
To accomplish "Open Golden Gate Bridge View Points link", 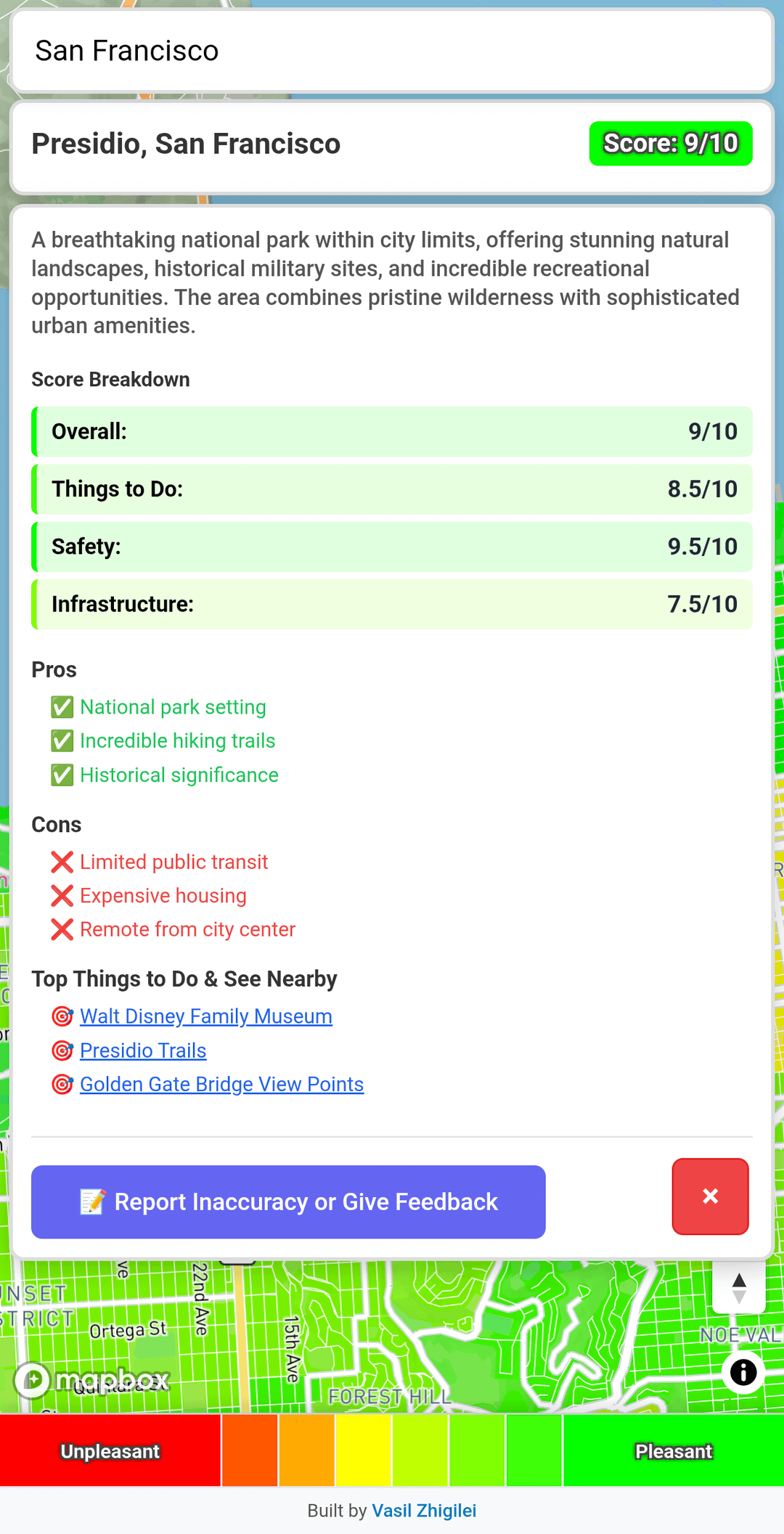I will pos(221,1084).
